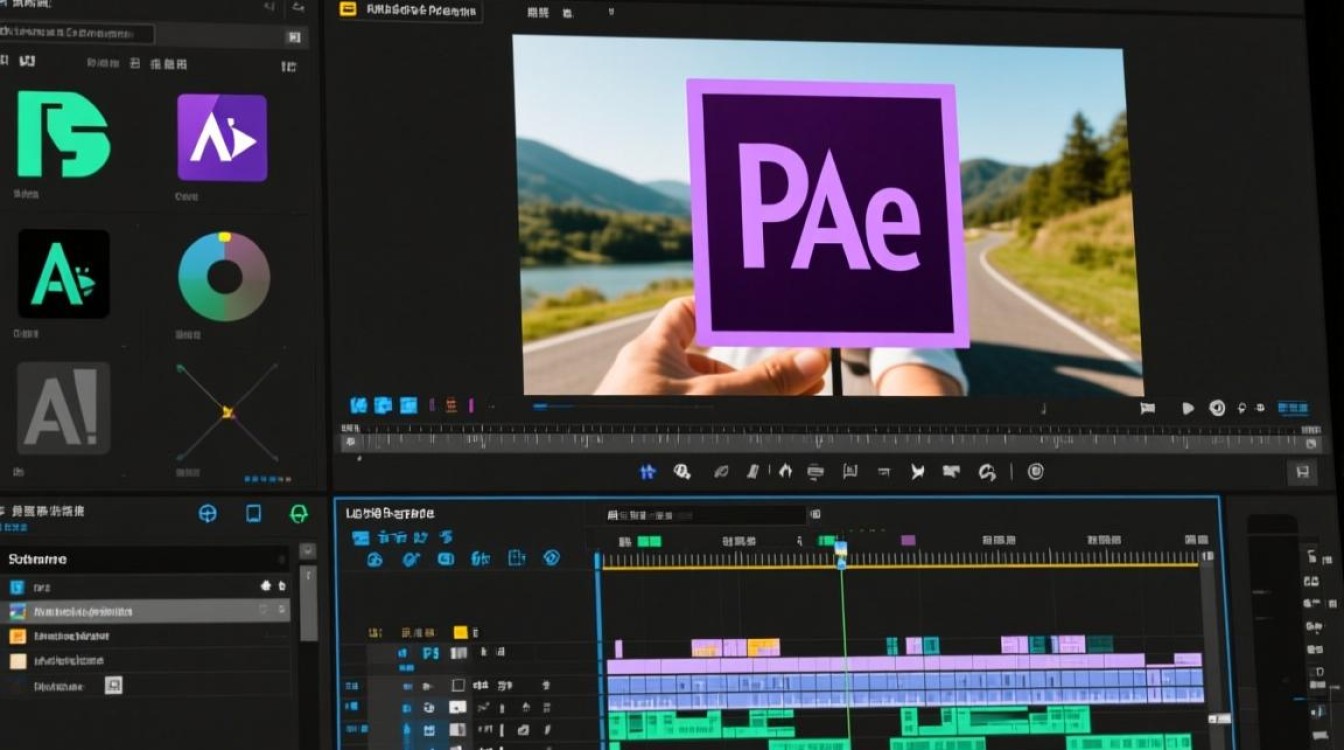Image resolution: width=1344 pixels, height=750 pixels.
Task: Click the printer-like icon in the center toolbar
Action: pyautogui.click(x=815, y=471)
